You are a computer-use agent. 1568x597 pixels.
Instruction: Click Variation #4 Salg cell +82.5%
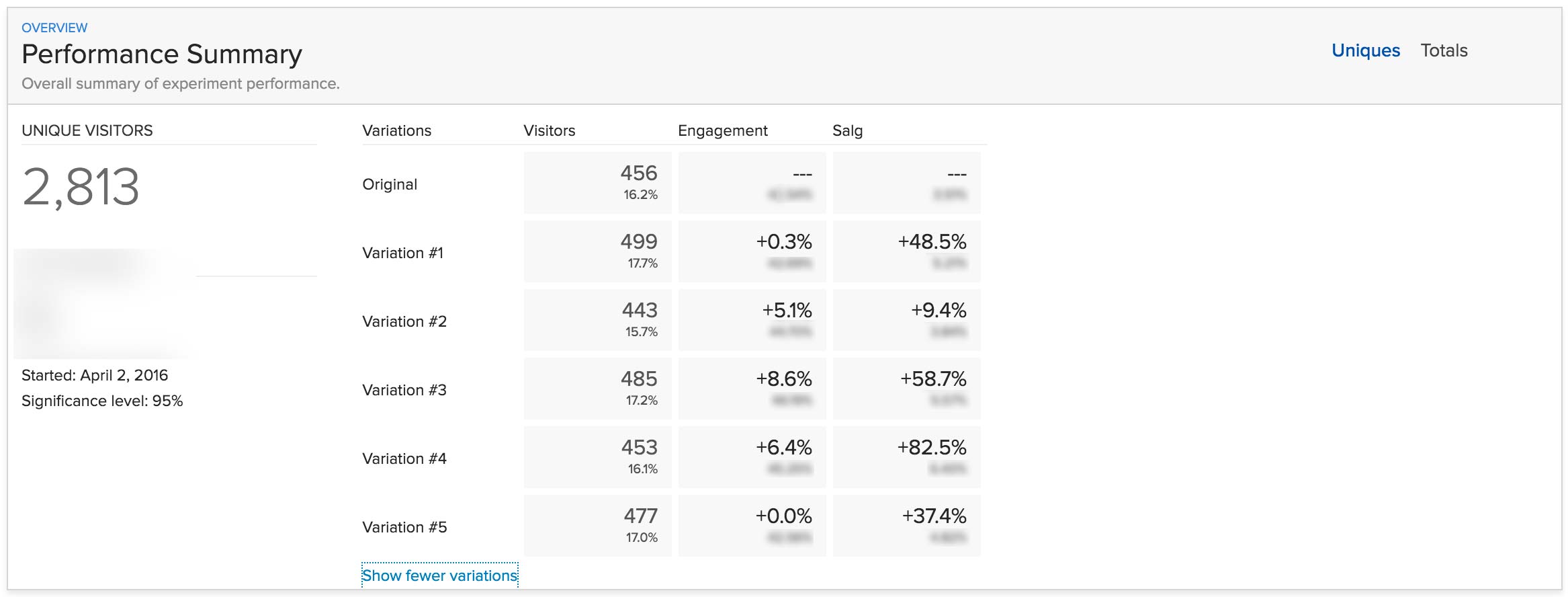click(907, 457)
